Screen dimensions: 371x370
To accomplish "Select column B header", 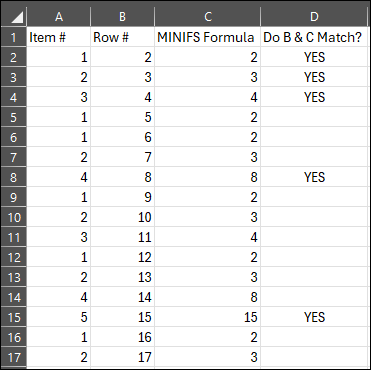I will click(122, 17).
